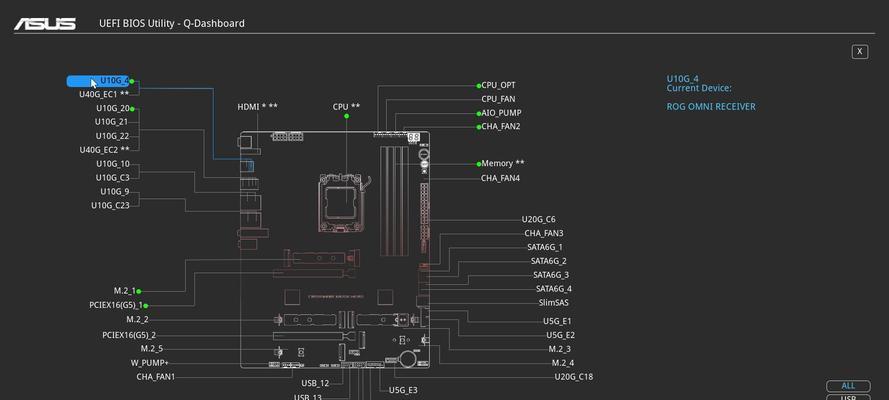Viewport: 889px width, 400px height.
Task: Select the M.2_5 slot label
Action: coord(151,348)
